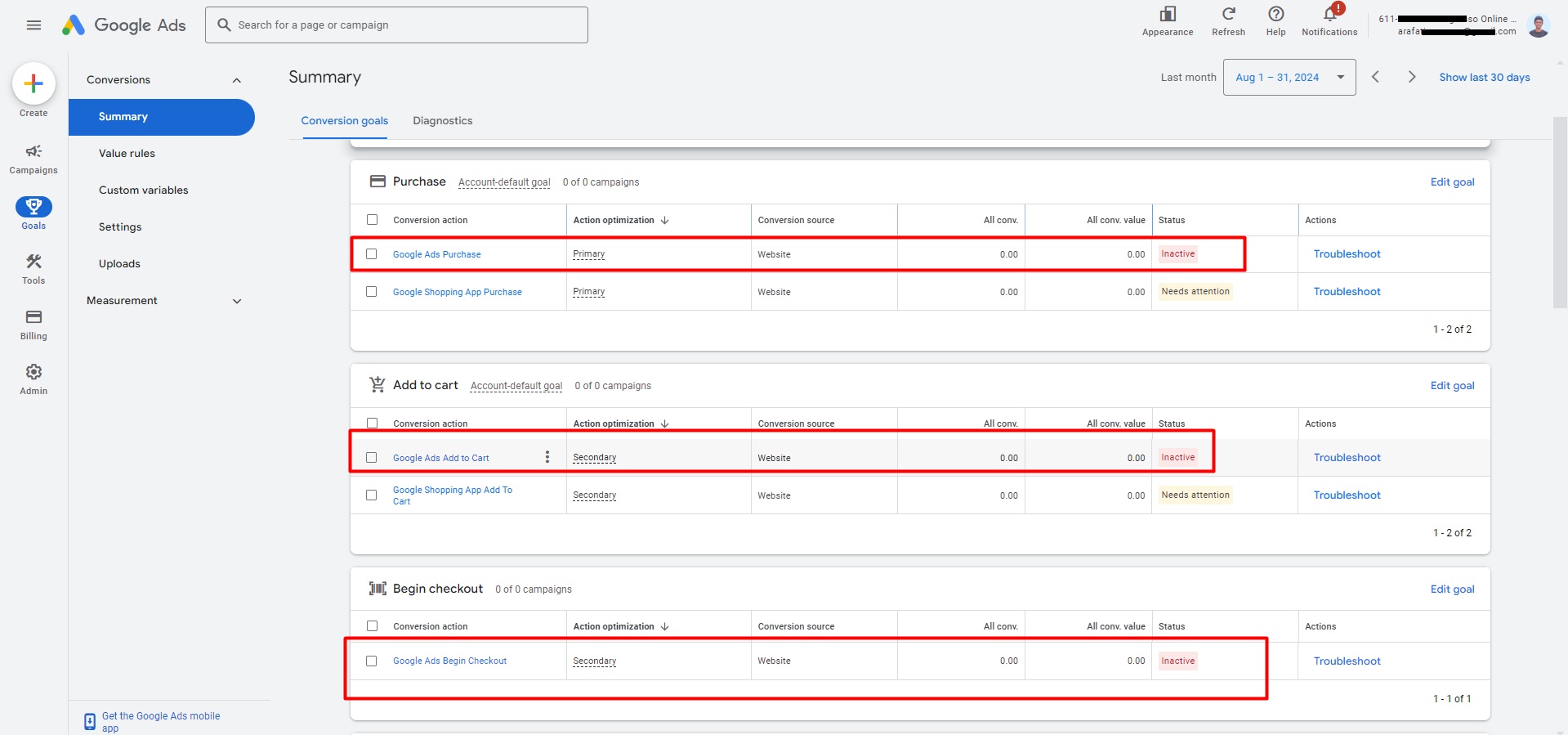Screen dimensions: 1568x735
Task: Open Account-default goal for Purchase
Action: (x=504, y=182)
